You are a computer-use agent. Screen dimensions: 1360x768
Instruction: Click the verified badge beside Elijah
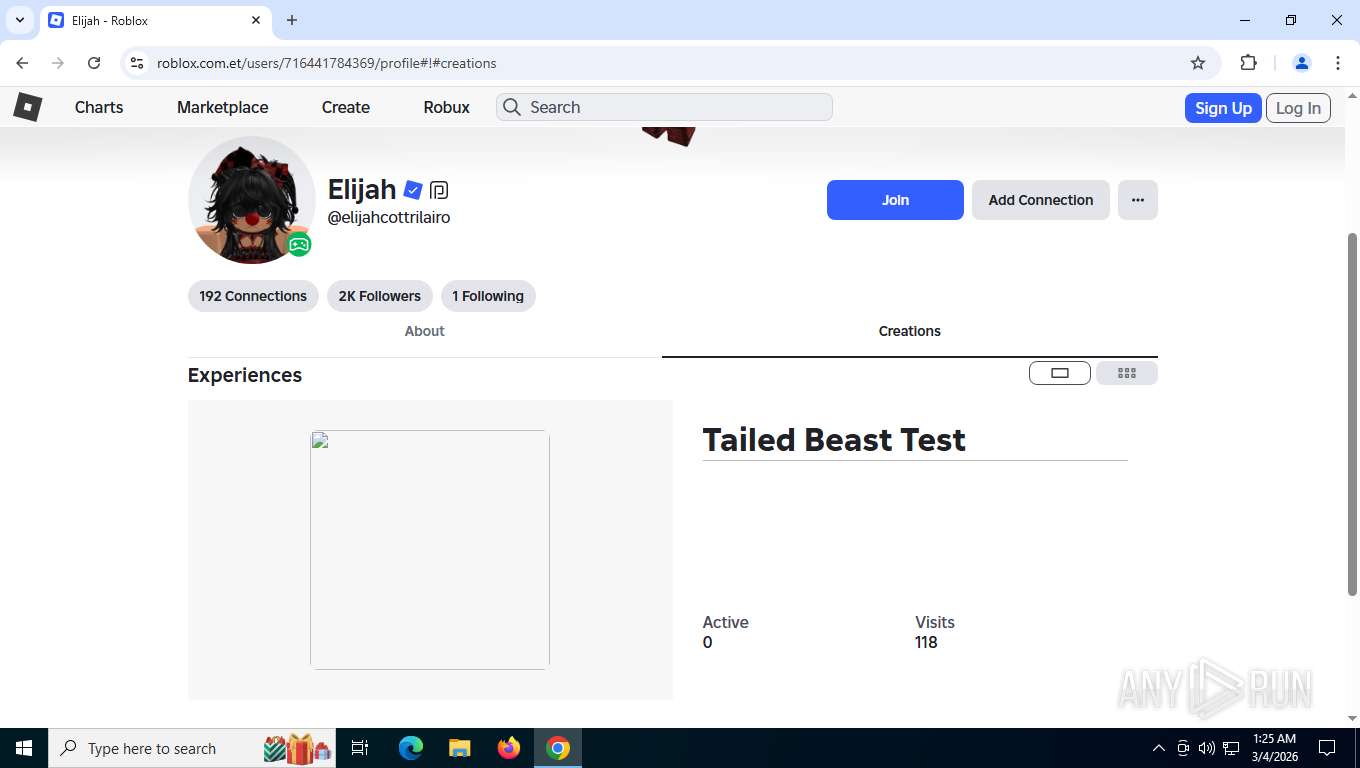coord(413,189)
